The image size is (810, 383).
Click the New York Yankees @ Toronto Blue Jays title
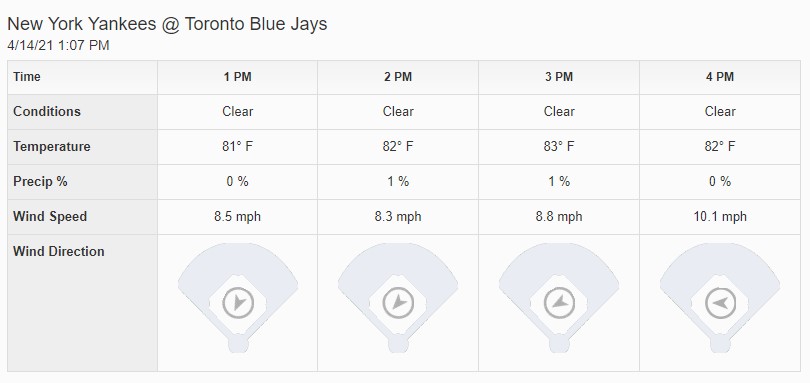167,24
